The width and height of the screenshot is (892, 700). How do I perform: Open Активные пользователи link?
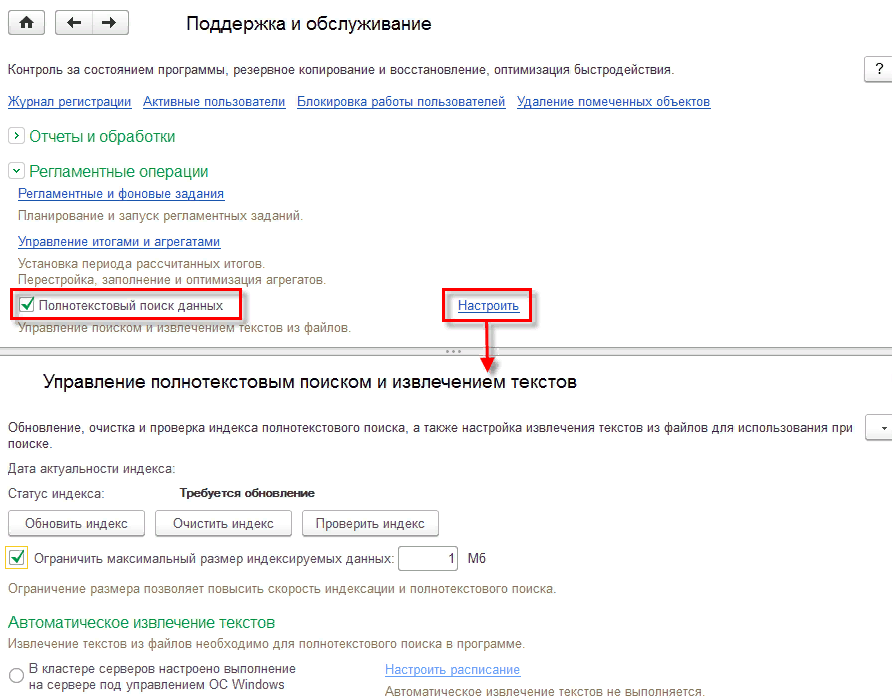[214, 102]
